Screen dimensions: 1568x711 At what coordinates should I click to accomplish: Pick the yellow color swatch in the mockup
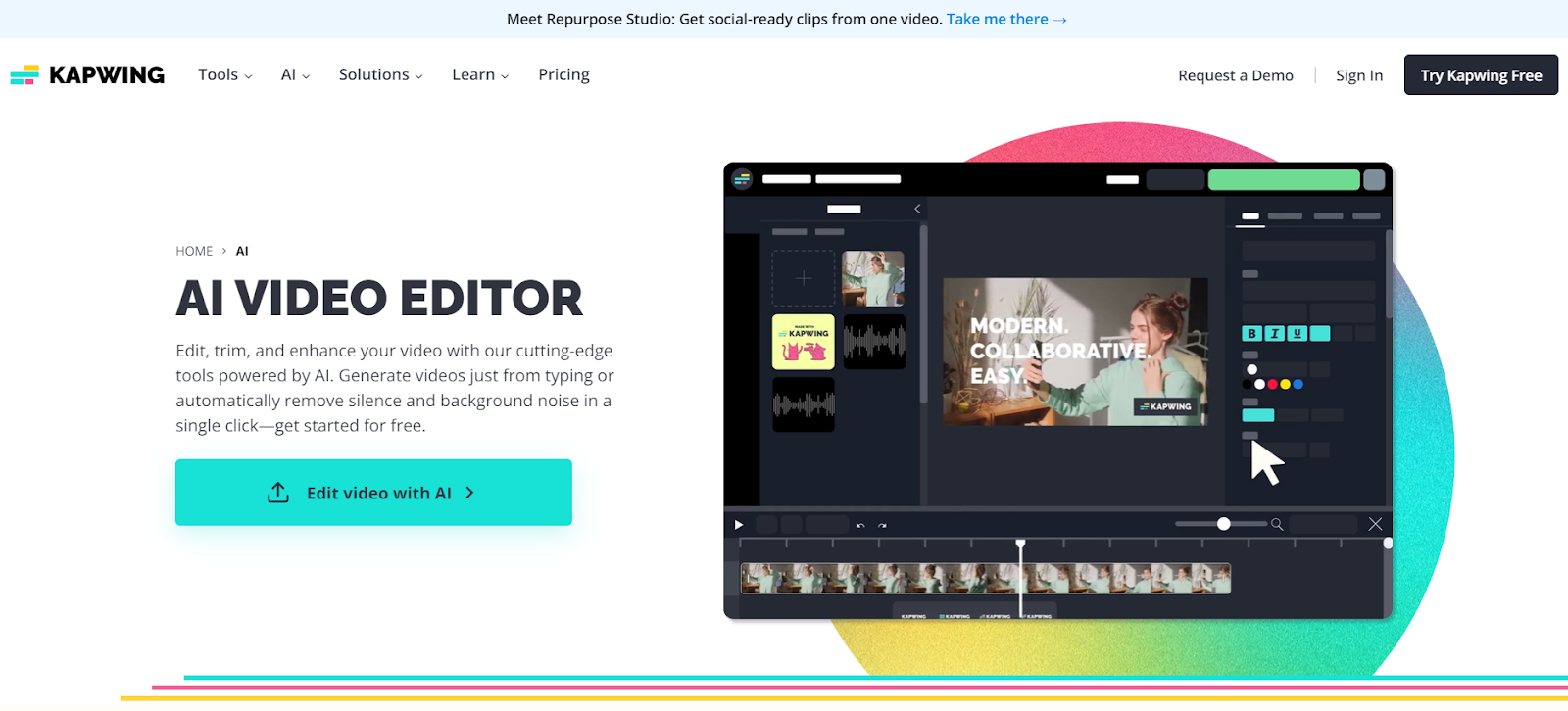pos(1286,385)
